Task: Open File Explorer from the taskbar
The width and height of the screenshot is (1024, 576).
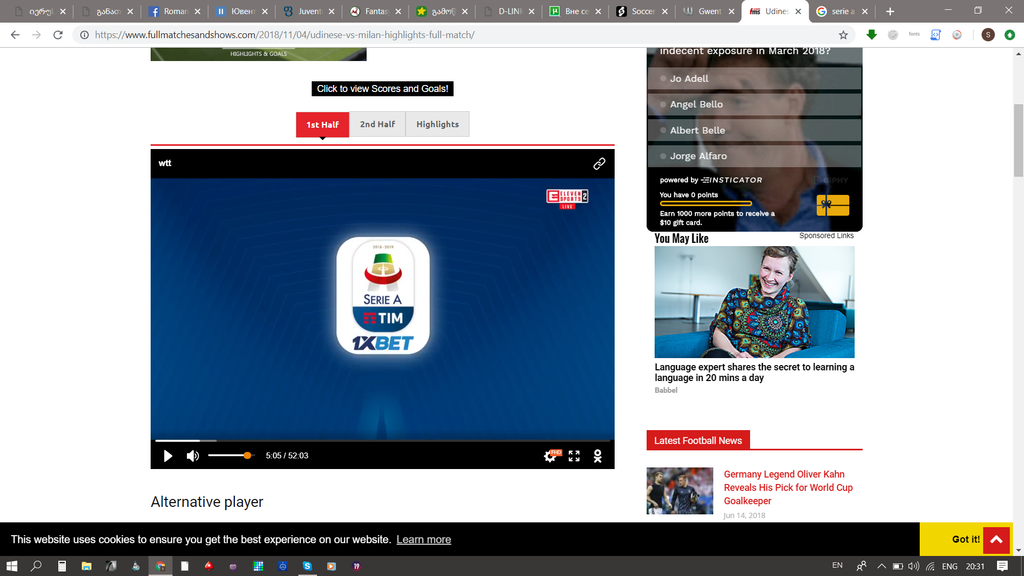Action: coord(86,566)
